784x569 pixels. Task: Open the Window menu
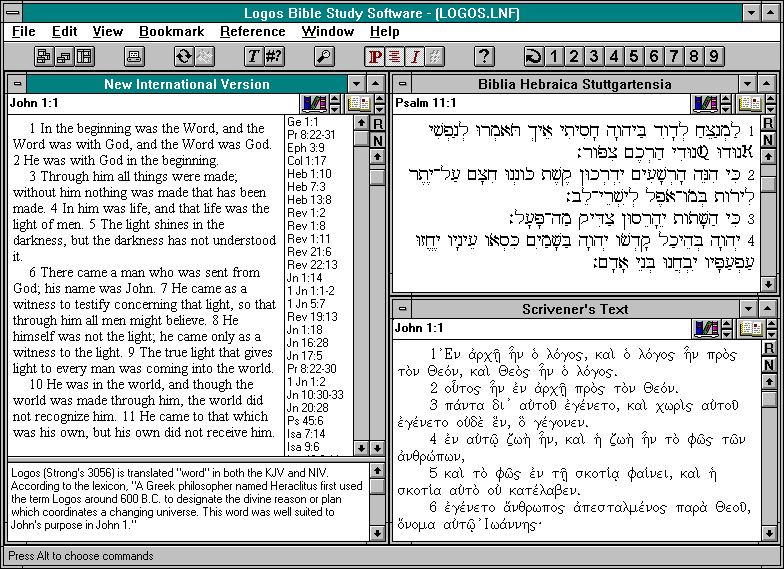[x=328, y=32]
